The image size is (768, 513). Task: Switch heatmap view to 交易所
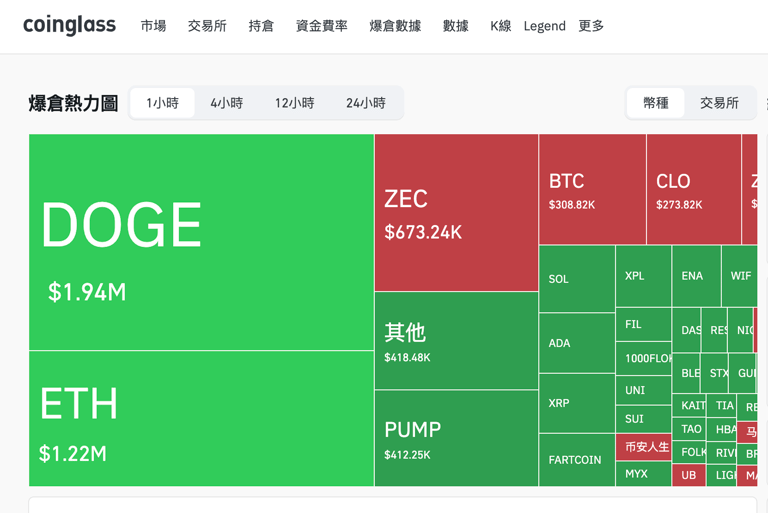(x=719, y=103)
